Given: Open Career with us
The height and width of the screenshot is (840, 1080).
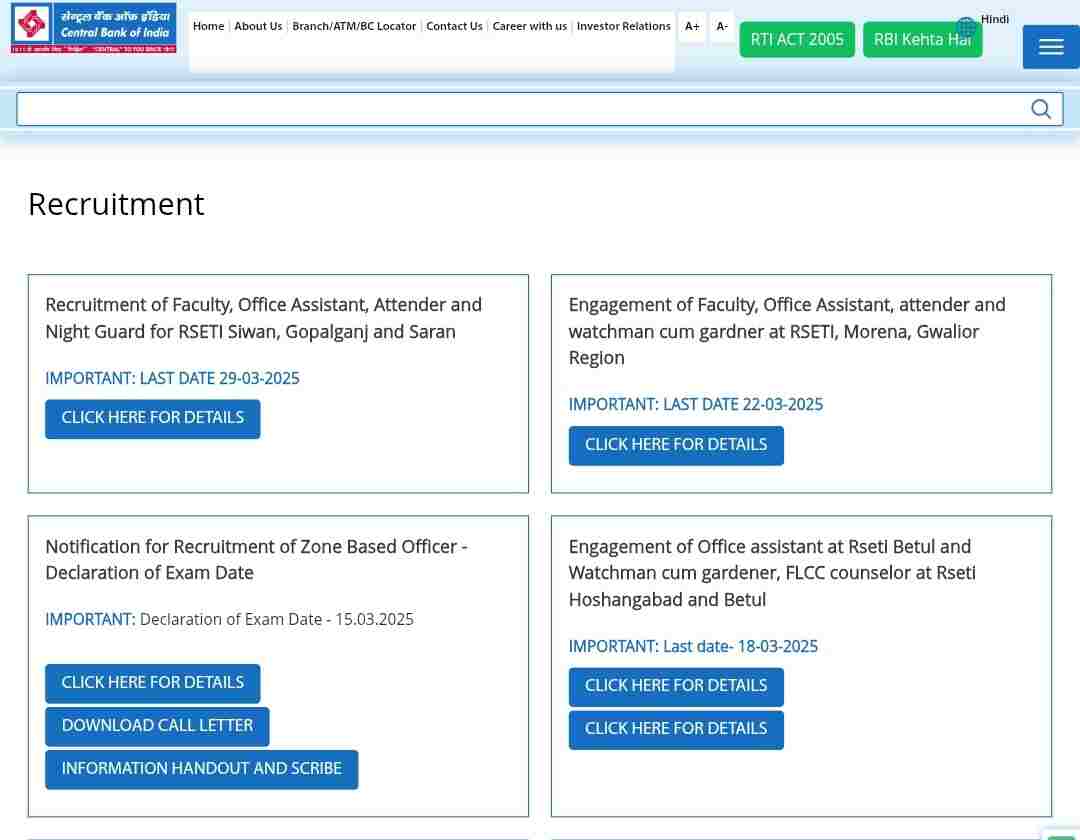Looking at the screenshot, I should [x=530, y=26].
